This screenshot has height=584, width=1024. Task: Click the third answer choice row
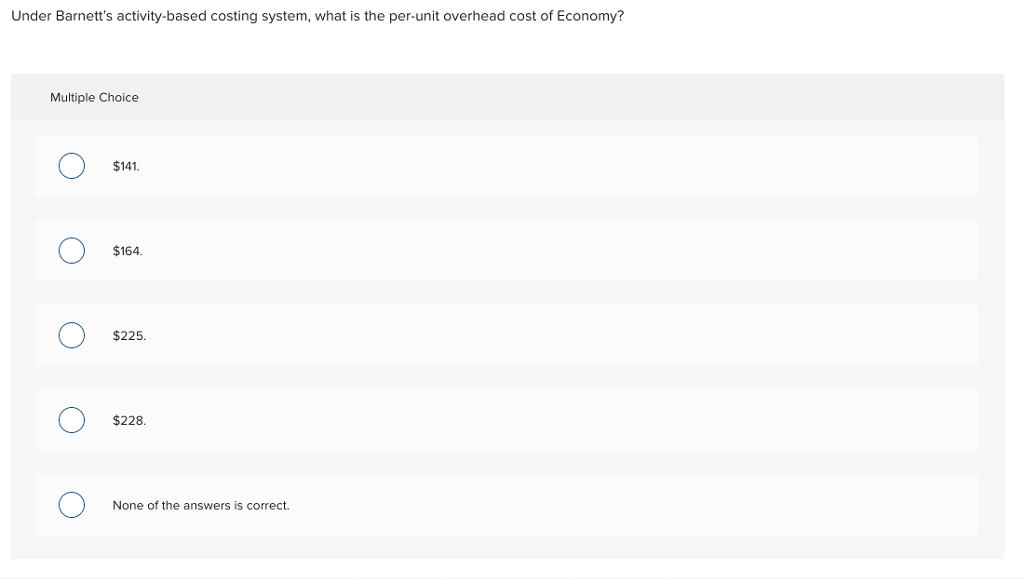[x=500, y=335]
